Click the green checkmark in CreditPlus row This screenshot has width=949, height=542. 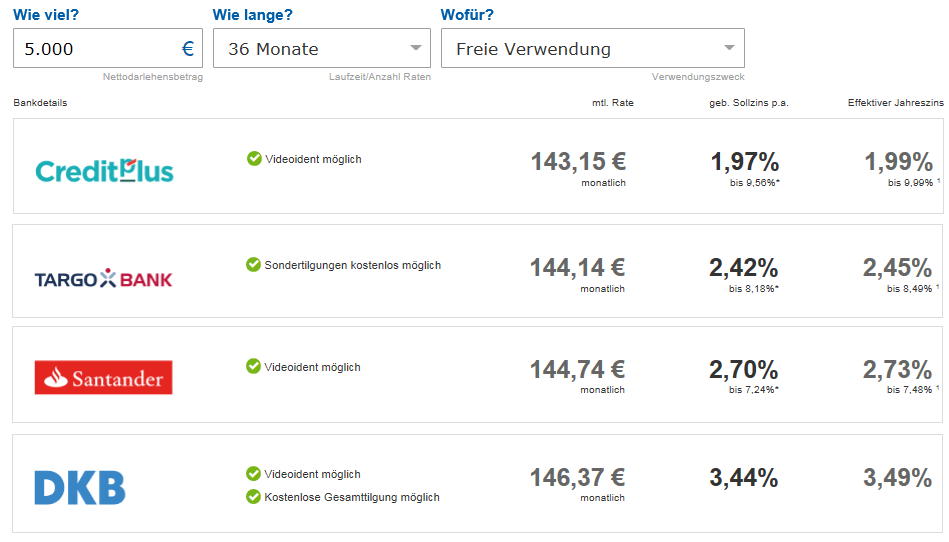click(254, 158)
